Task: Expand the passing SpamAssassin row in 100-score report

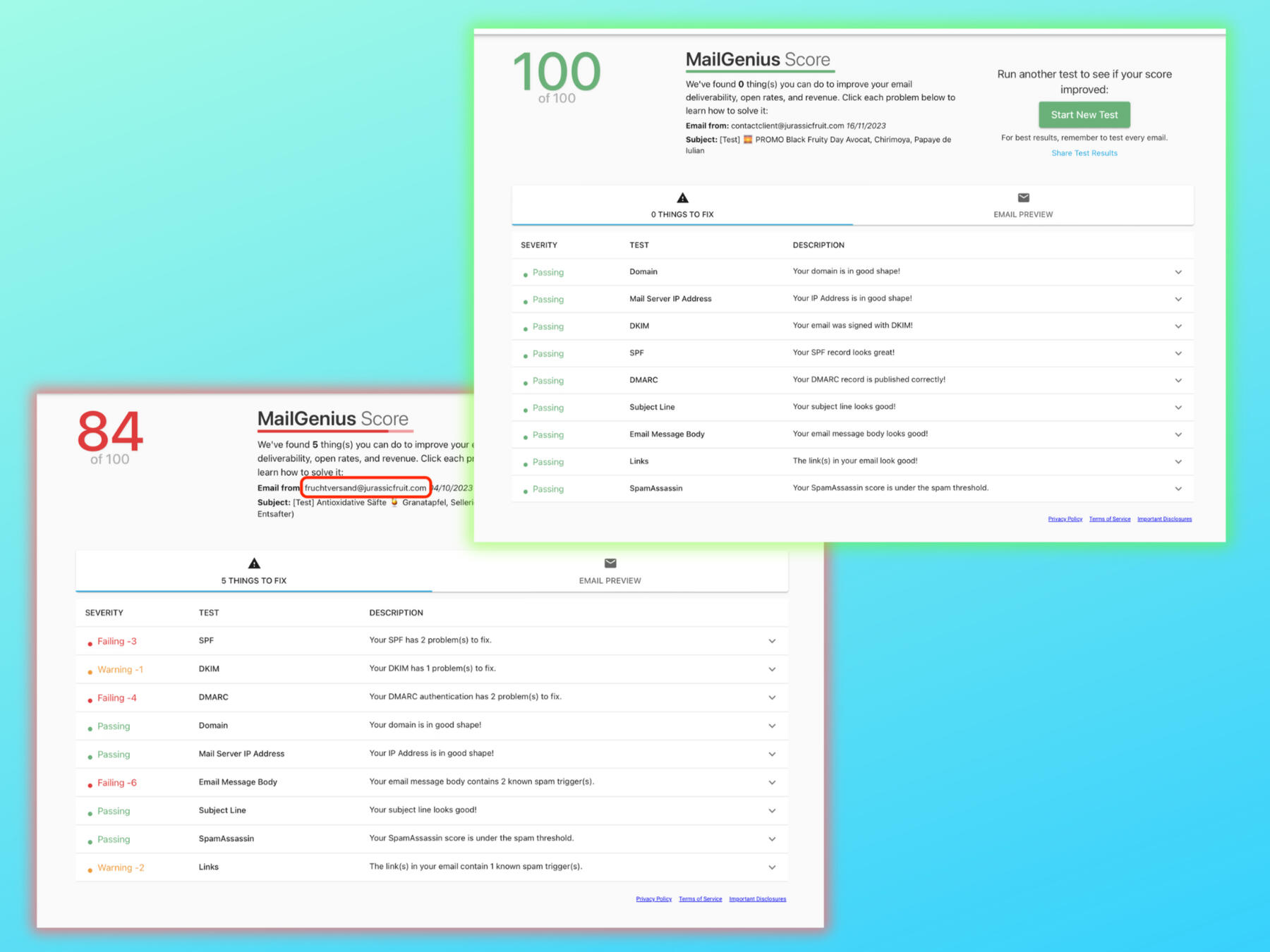Action: tap(1178, 489)
